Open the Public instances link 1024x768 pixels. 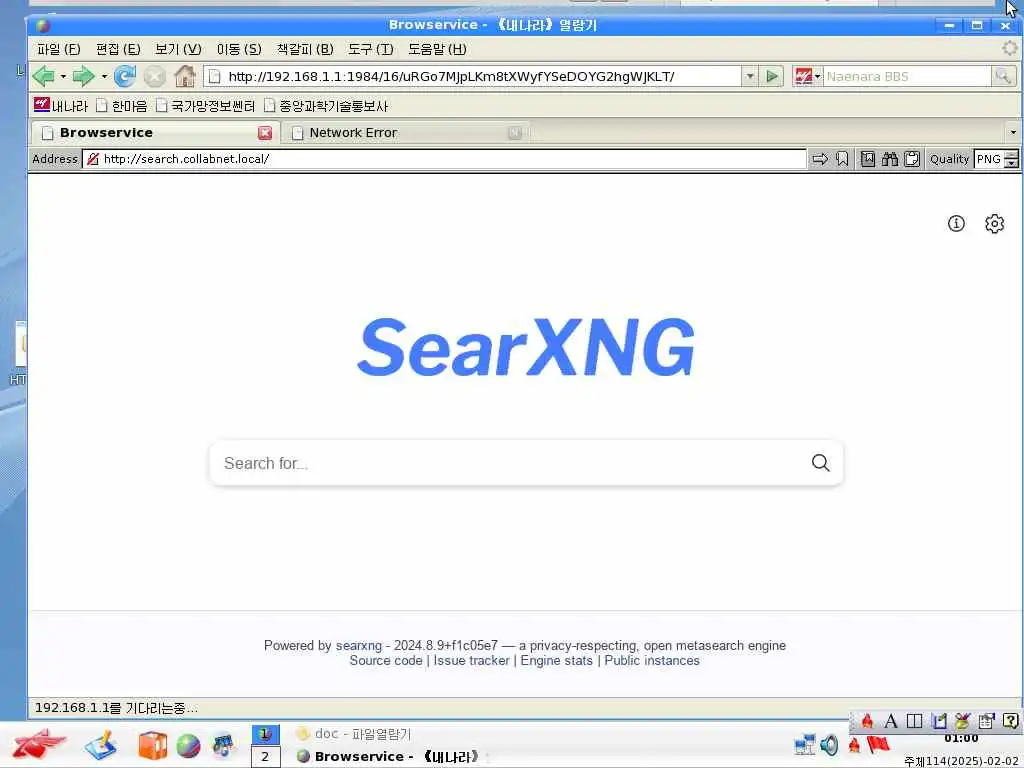click(652, 660)
